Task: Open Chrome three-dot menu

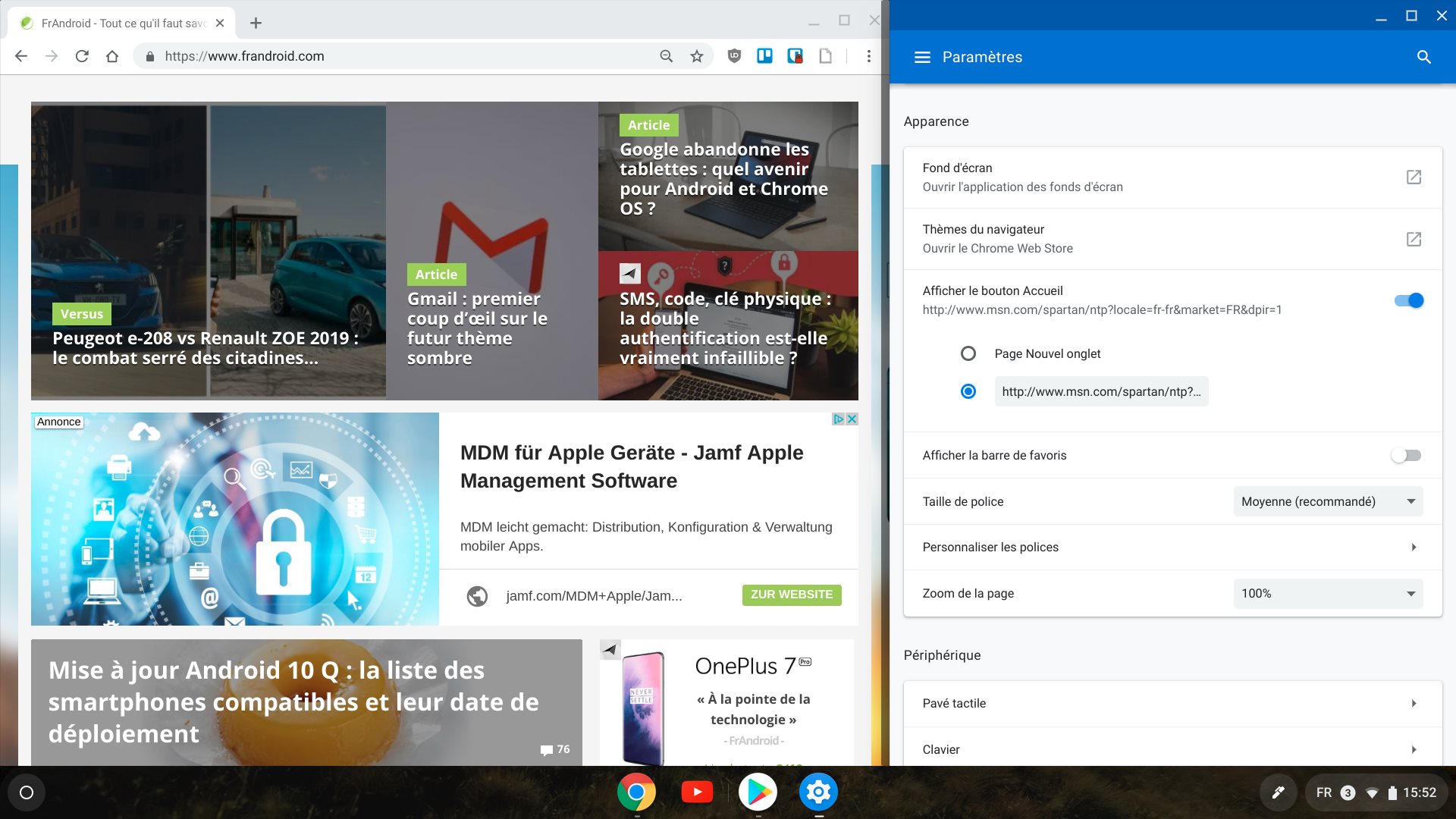Action: (x=869, y=56)
